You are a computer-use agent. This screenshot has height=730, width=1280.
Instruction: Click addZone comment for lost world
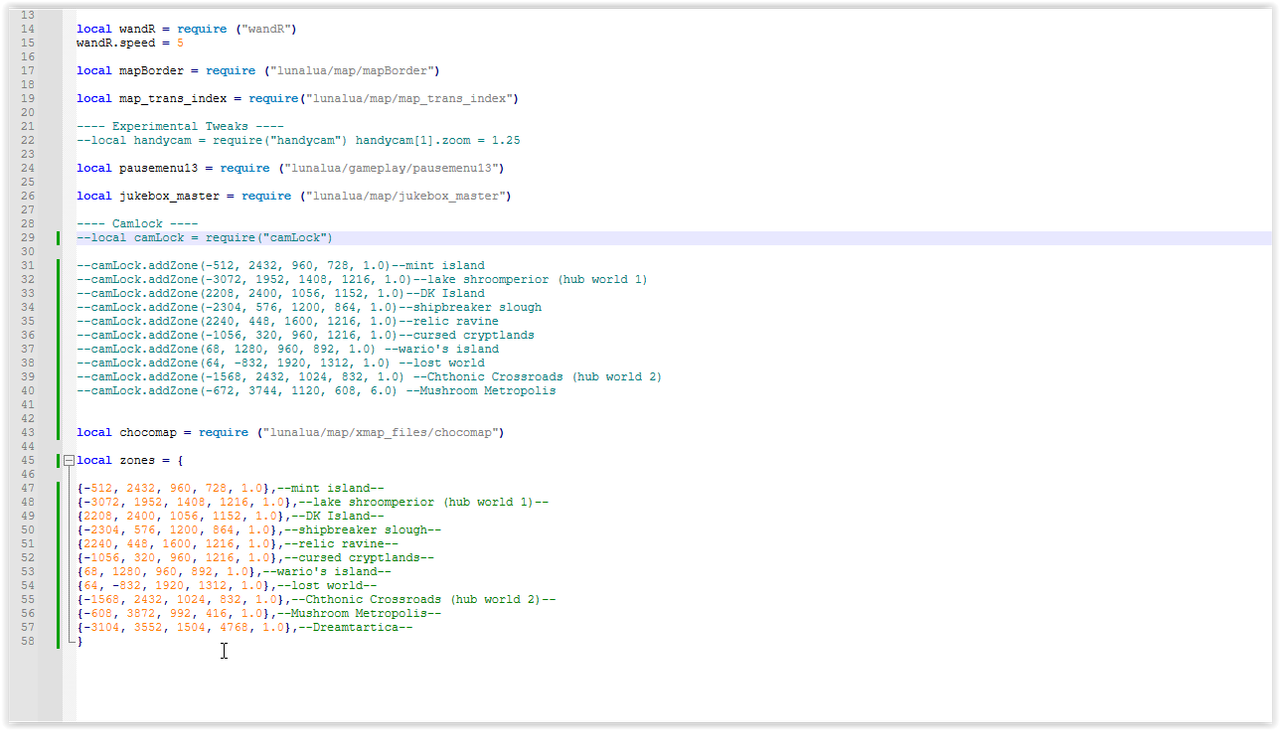280,363
